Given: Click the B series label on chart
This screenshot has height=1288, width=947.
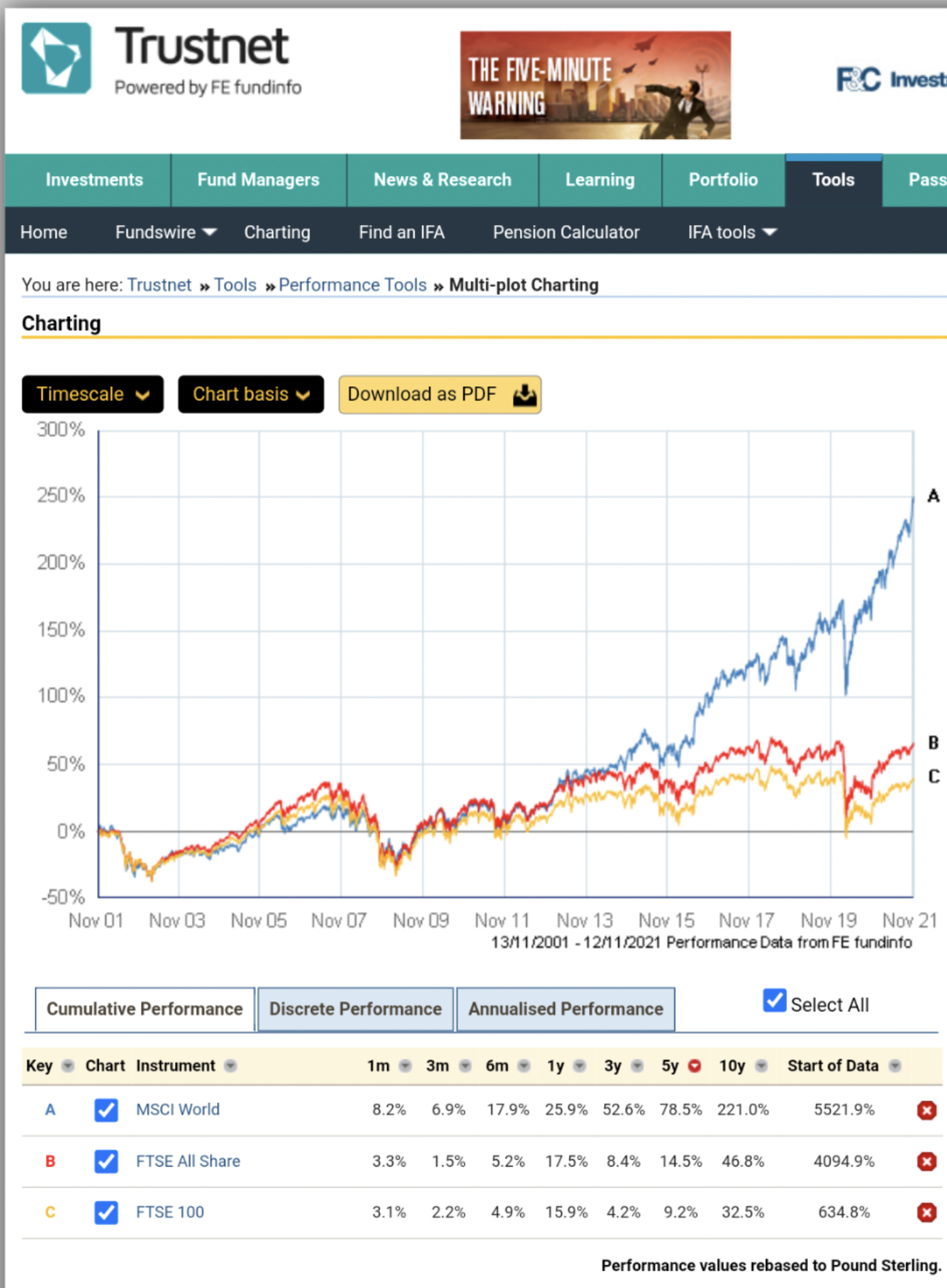Looking at the screenshot, I should coord(933,743).
